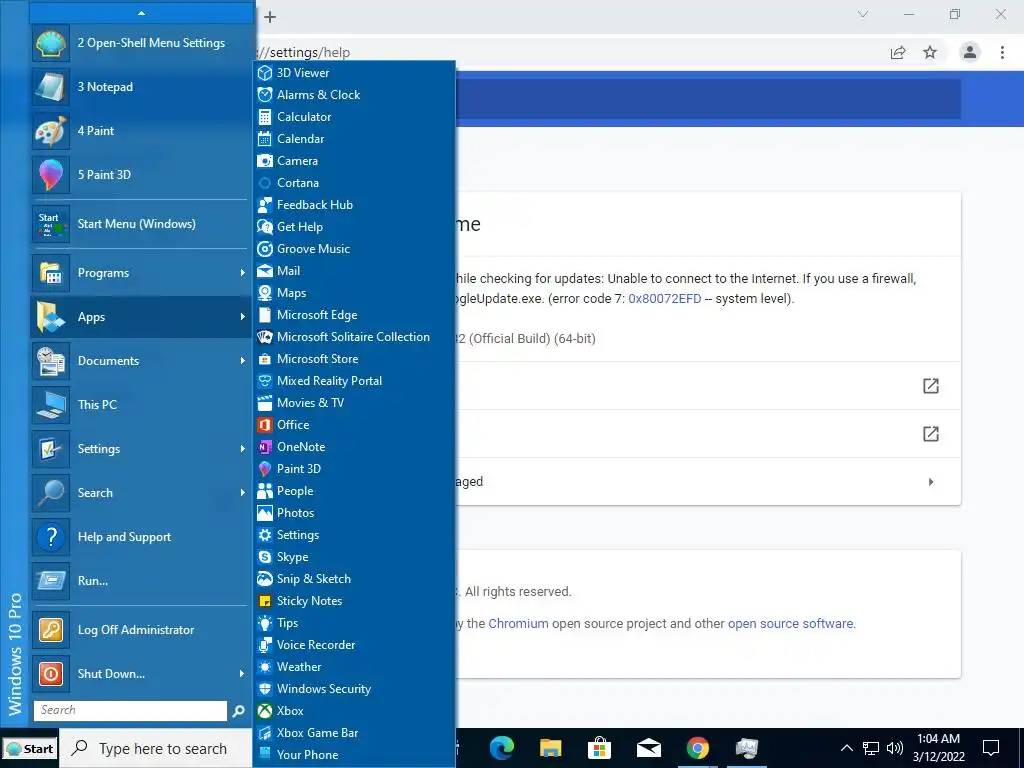Open Sticky Notes icon
This screenshot has width=1024, height=768.
tap(264, 601)
